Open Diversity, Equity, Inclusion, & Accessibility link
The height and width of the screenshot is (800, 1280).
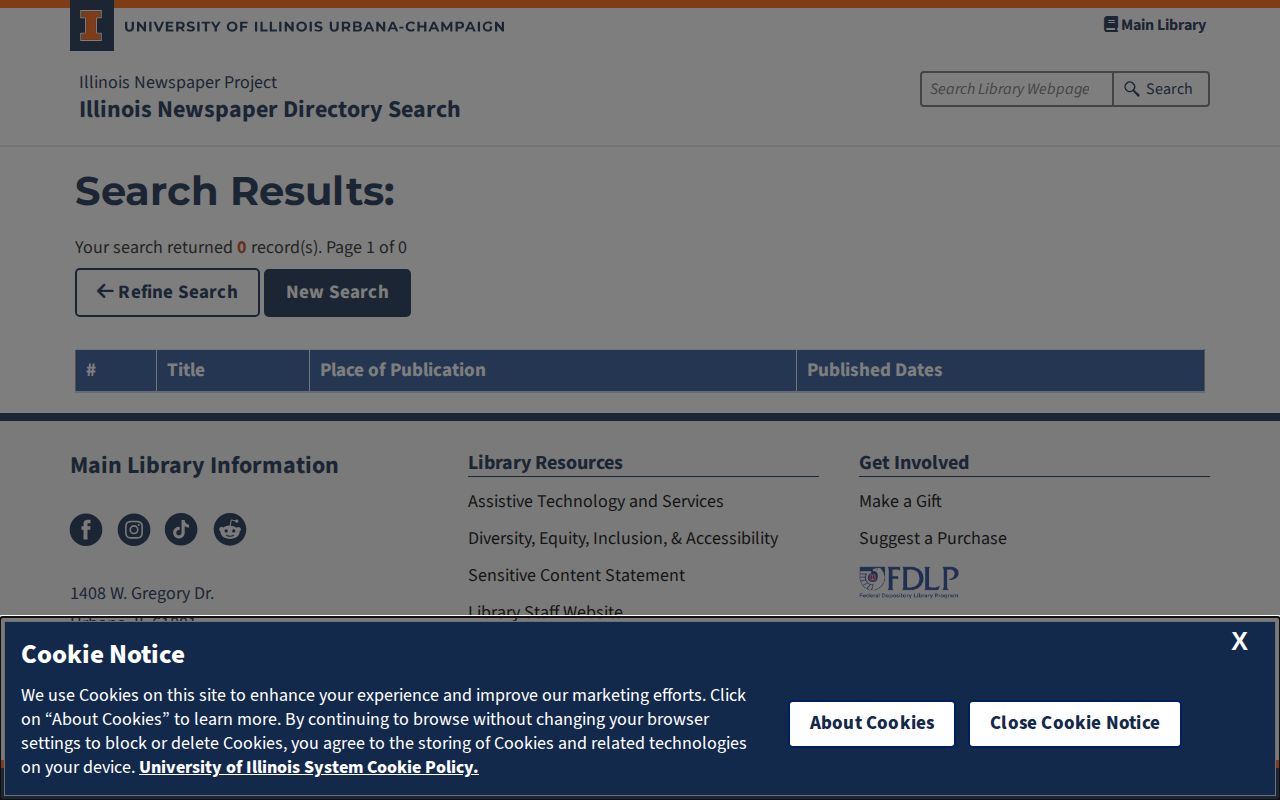[623, 538]
